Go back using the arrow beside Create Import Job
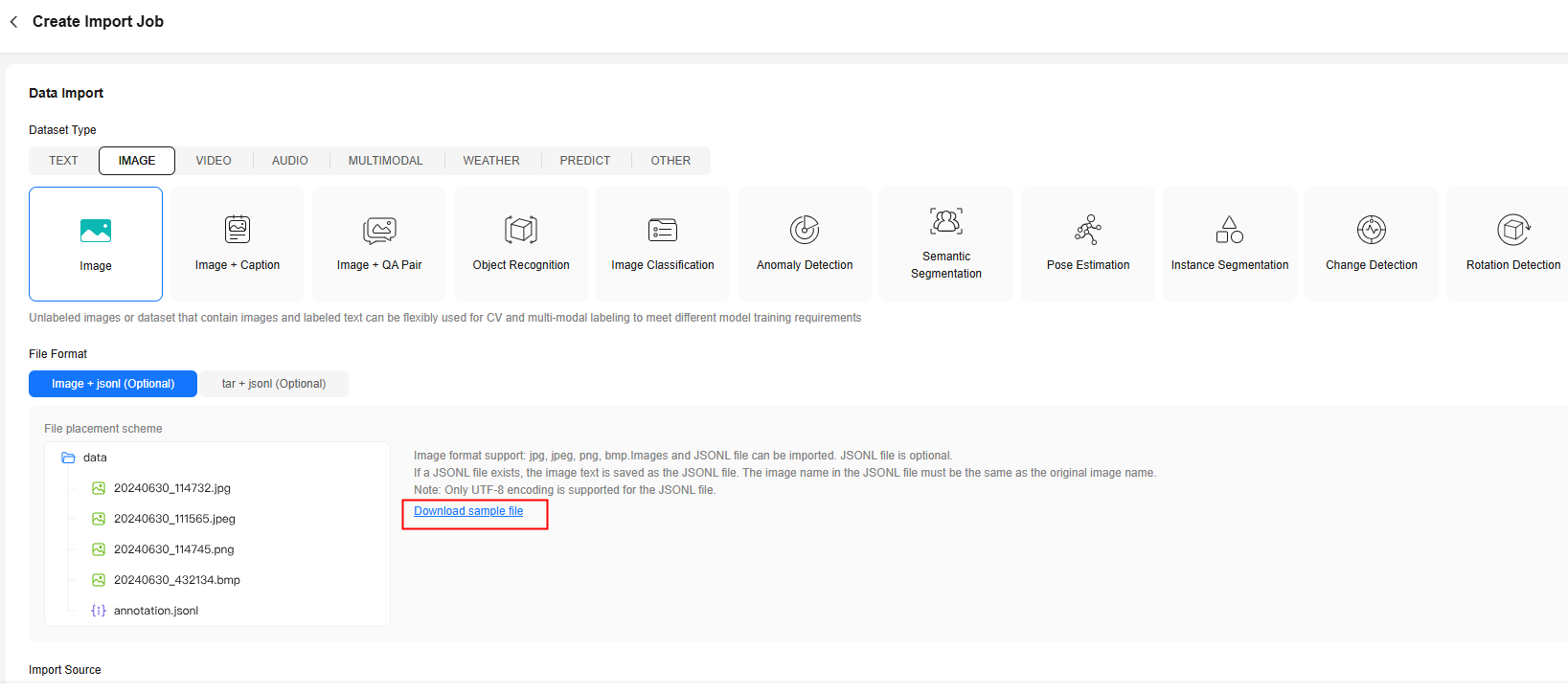 pyautogui.click(x=13, y=21)
